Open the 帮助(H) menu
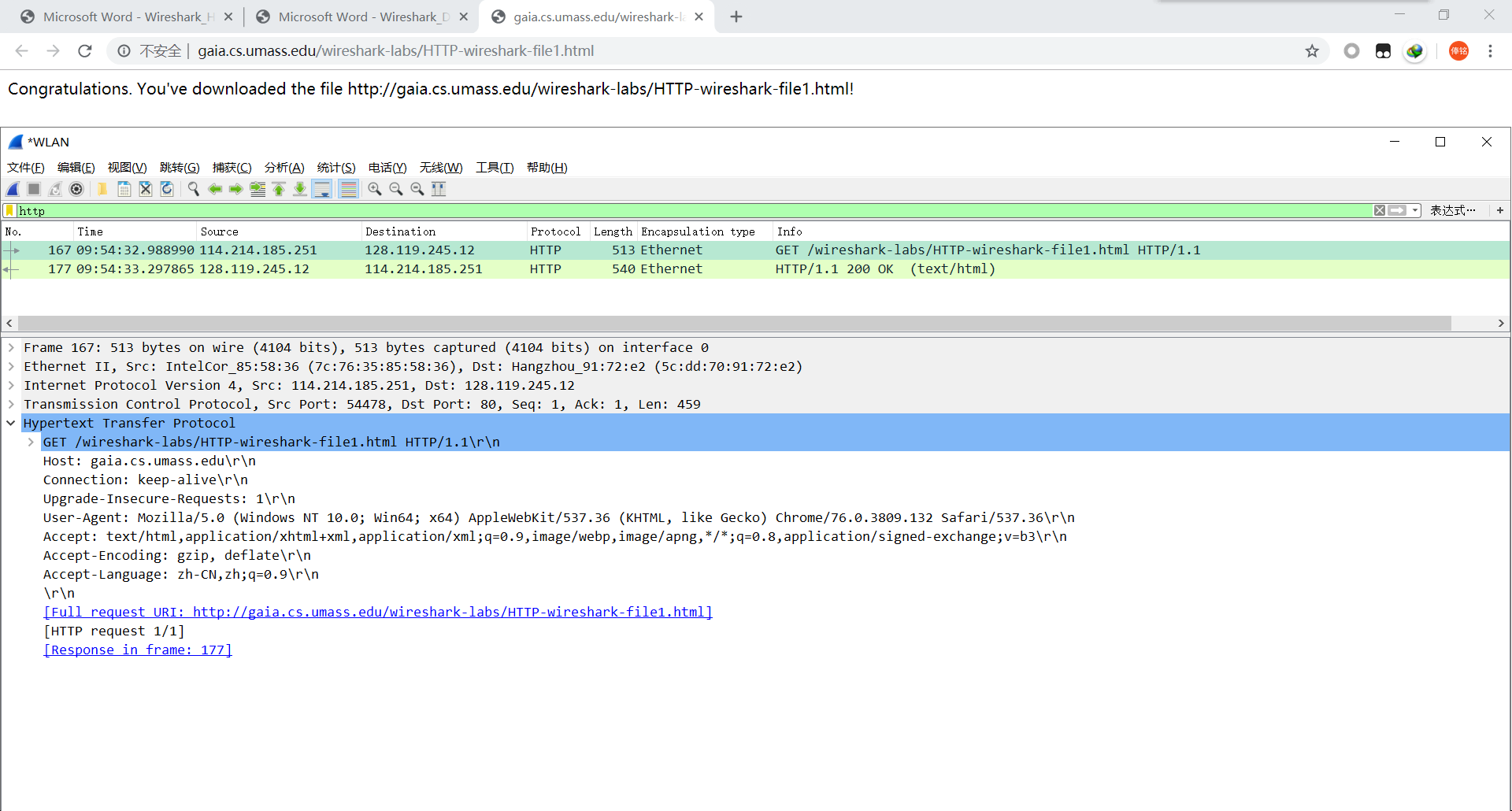This screenshot has width=1512, height=811. 547,168
